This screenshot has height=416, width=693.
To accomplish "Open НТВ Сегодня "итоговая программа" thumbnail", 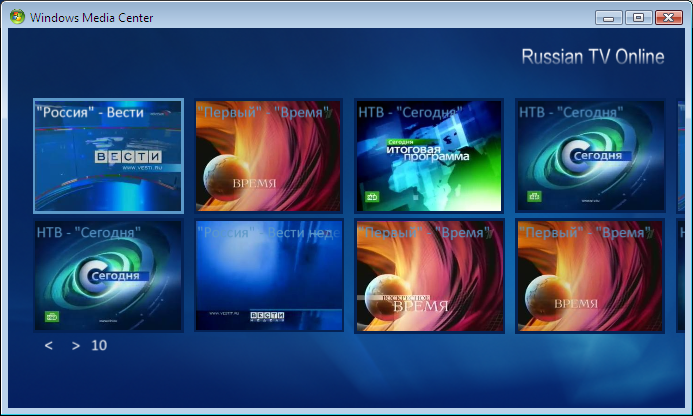I will click(429, 156).
